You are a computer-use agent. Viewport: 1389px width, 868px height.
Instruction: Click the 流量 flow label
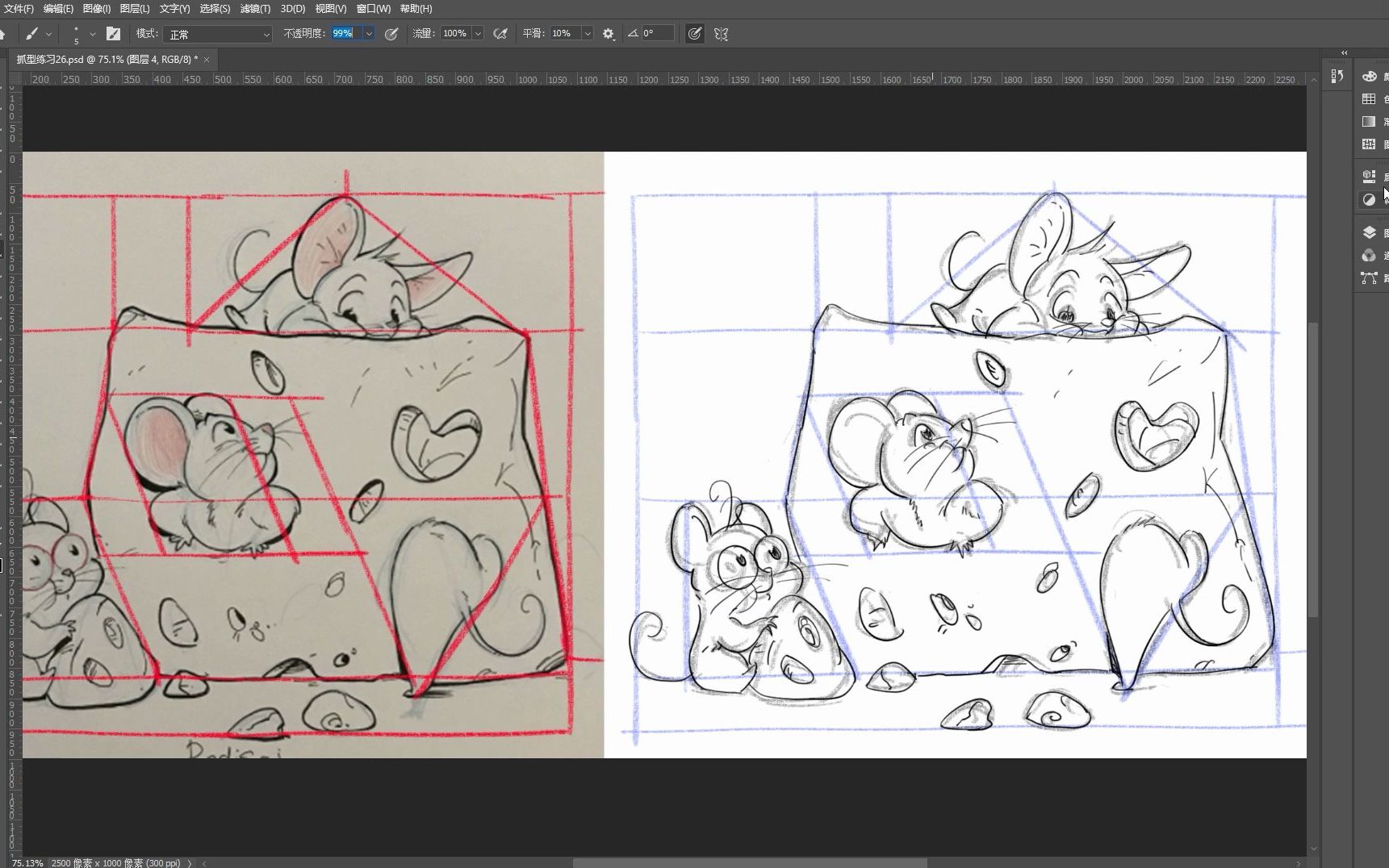(x=424, y=34)
